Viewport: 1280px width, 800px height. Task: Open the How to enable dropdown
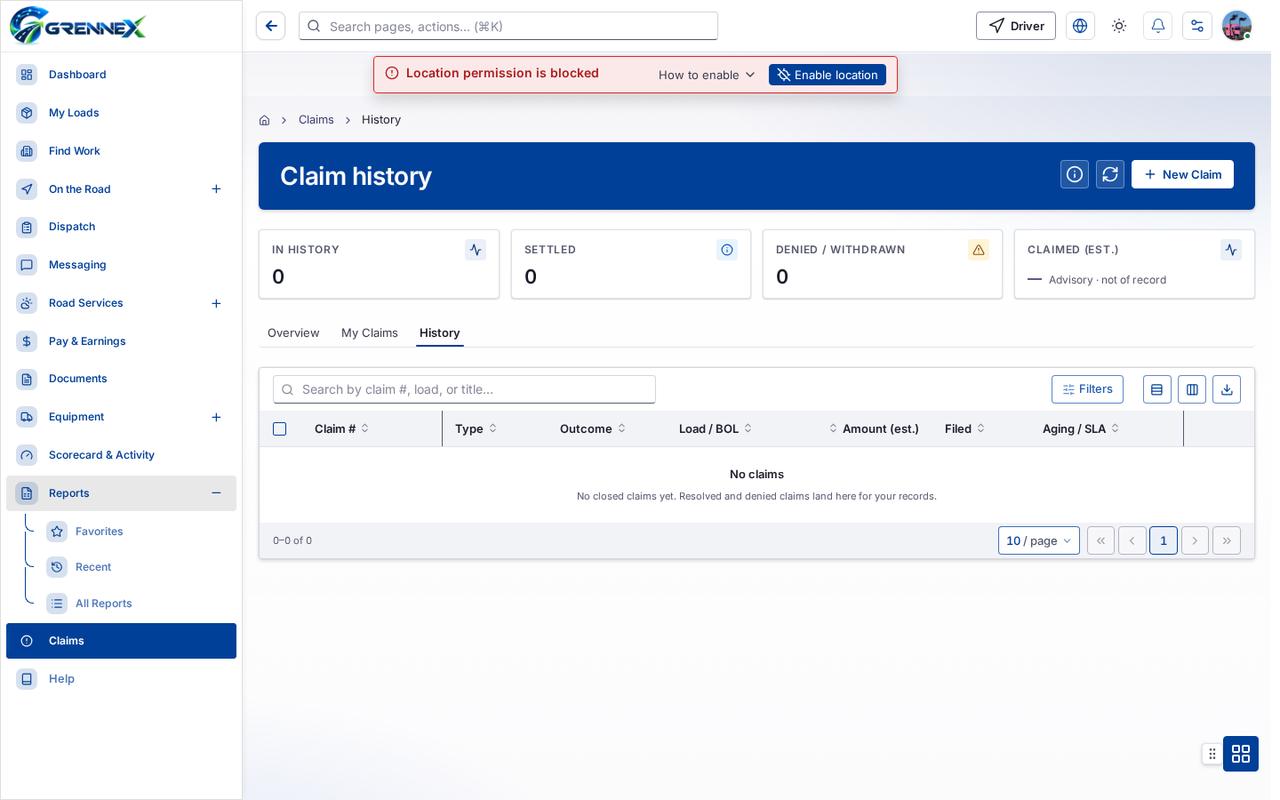click(x=707, y=75)
